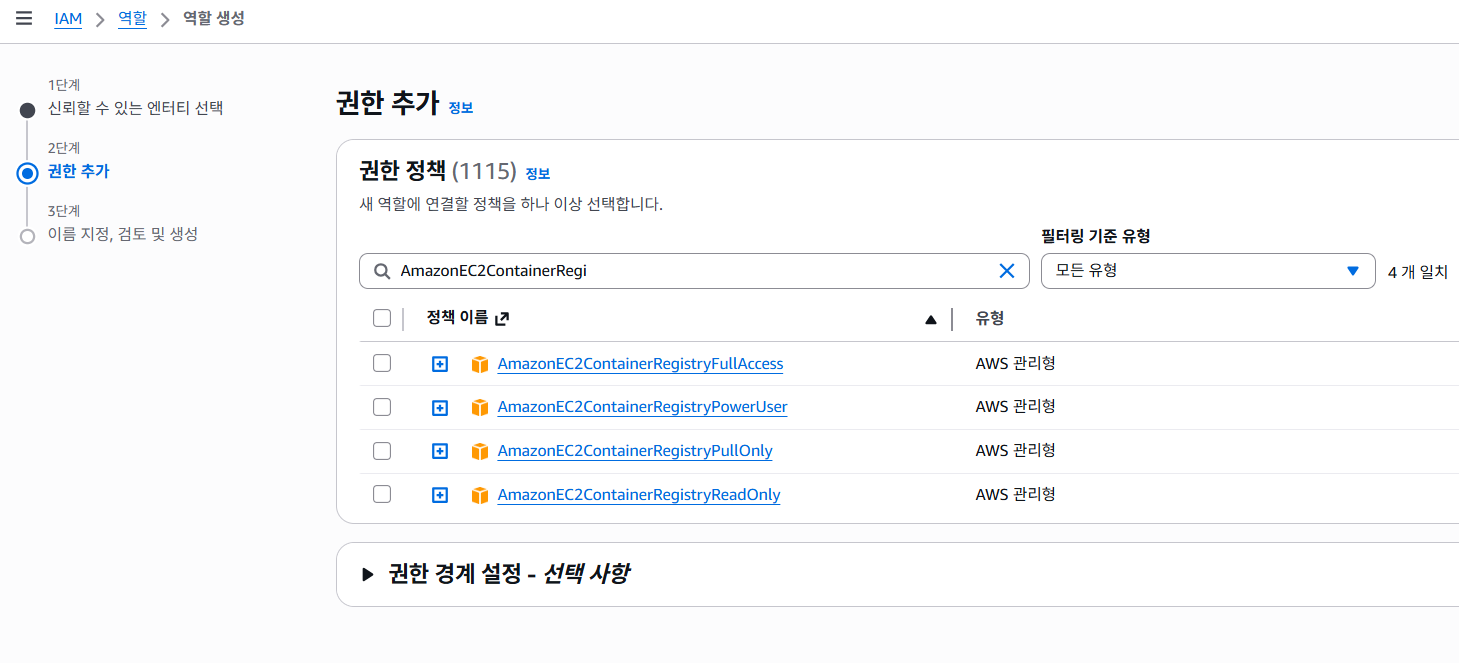Click AWS 관리형 type in FullAccess row
This screenshot has height=663, width=1459.
tap(1016, 363)
